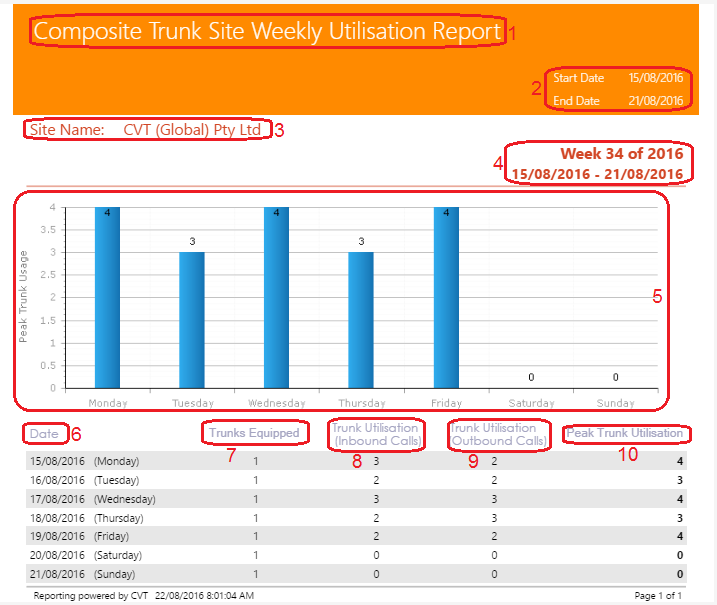Click the Saturday axis label on the chart

click(x=531, y=403)
